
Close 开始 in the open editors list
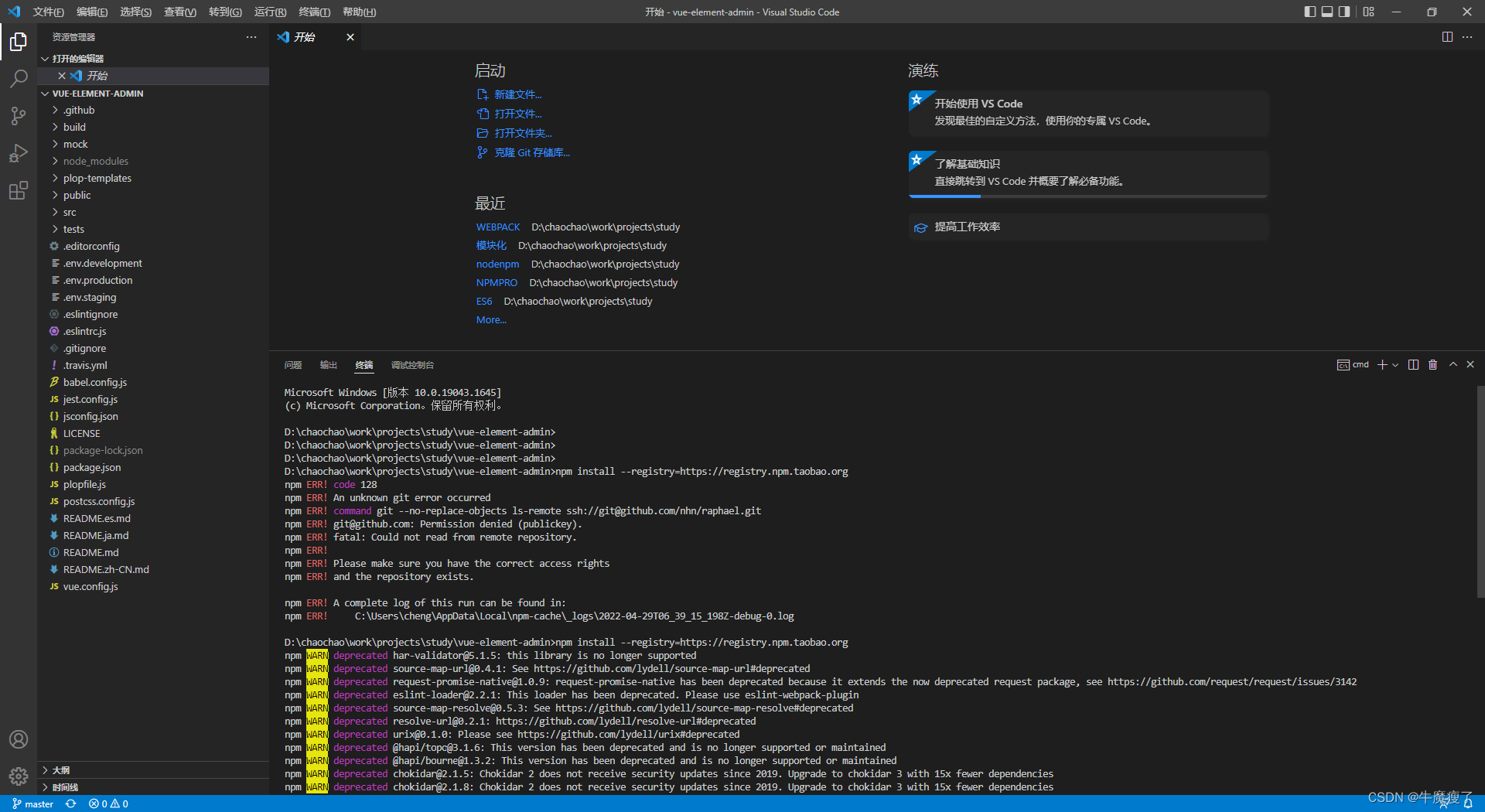(62, 76)
